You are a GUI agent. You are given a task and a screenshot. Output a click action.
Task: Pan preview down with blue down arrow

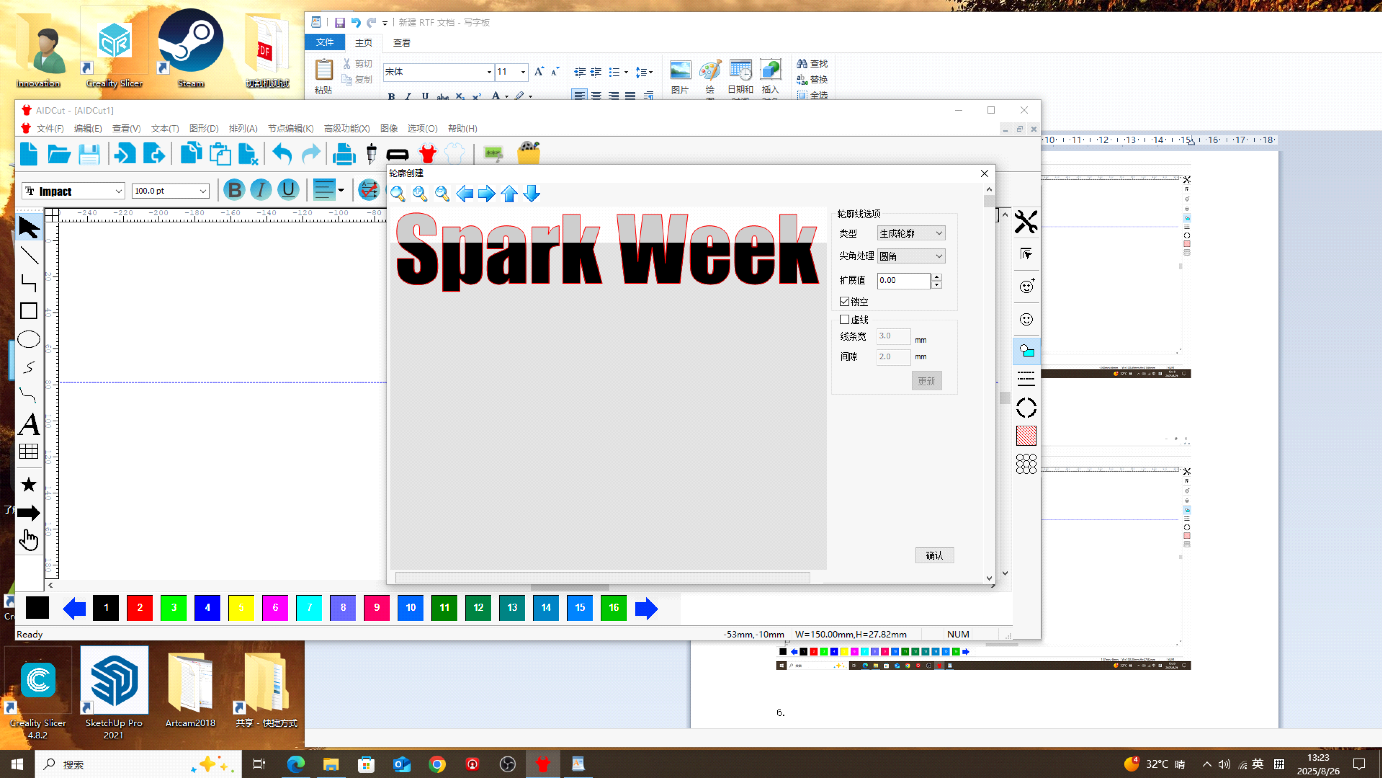pyautogui.click(x=532, y=193)
